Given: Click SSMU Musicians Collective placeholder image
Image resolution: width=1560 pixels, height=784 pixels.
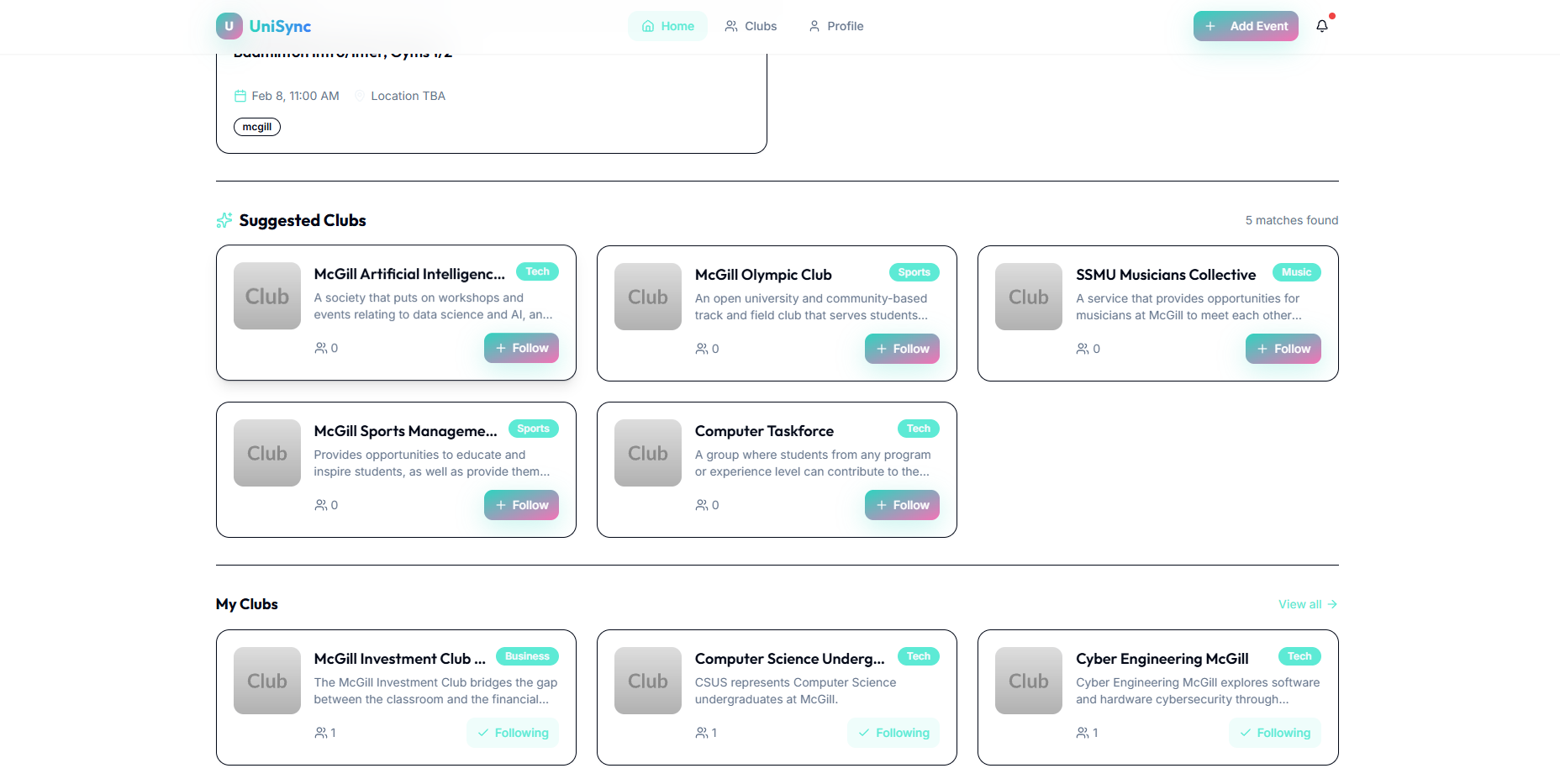Looking at the screenshot, I should (1029, 297).
